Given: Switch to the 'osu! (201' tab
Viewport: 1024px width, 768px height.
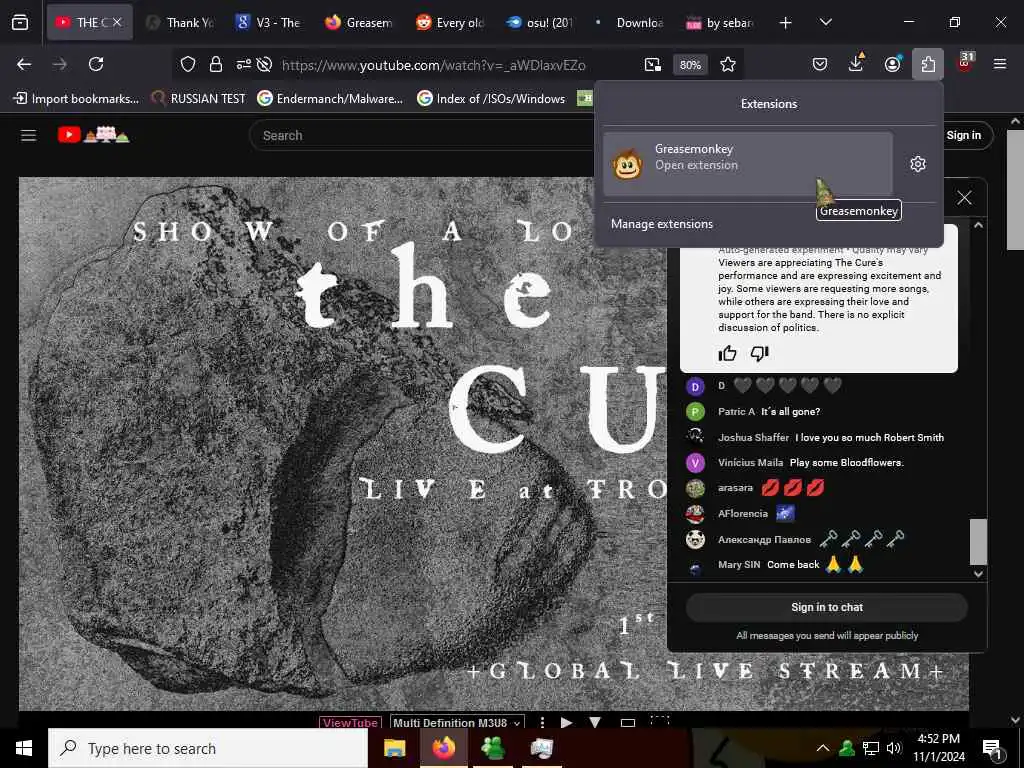Looking at the screenshot, I should coord(539,23).
